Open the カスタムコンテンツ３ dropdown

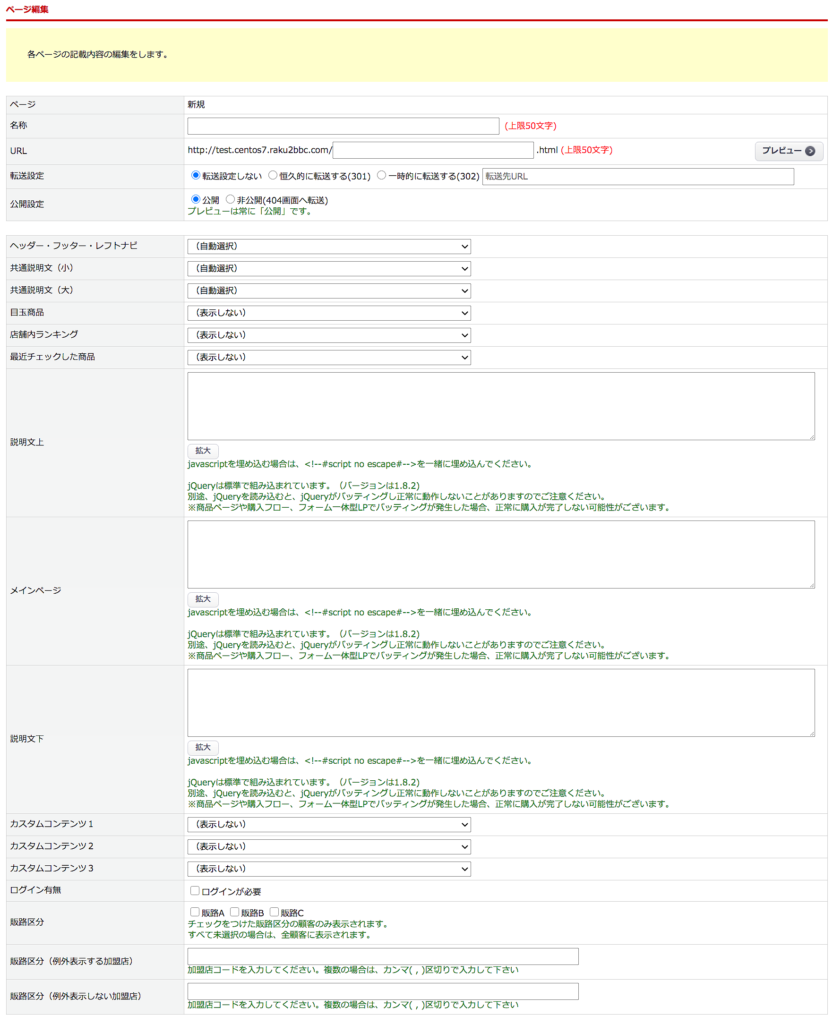pyautogui.click(x=328, y=869)
